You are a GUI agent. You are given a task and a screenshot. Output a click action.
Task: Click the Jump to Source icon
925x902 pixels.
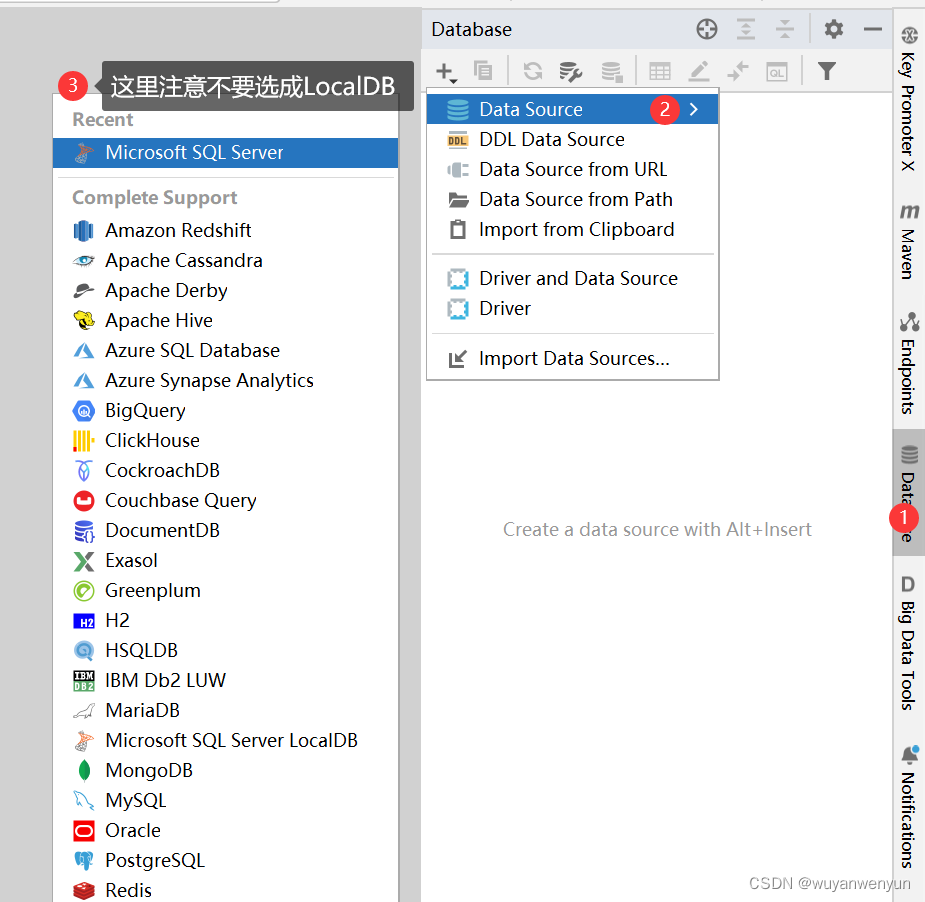[737, 71]
